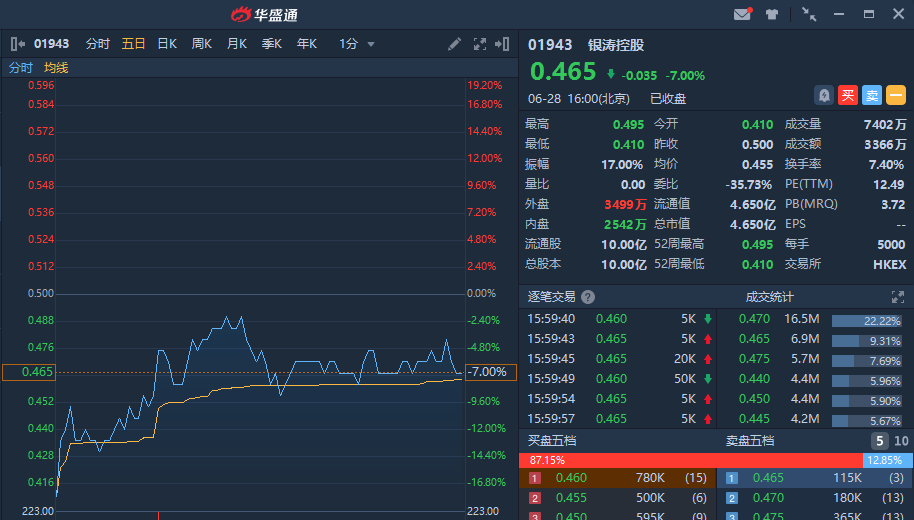Click the yellow minus button
The image size is (914, 520).
[896, 95]
